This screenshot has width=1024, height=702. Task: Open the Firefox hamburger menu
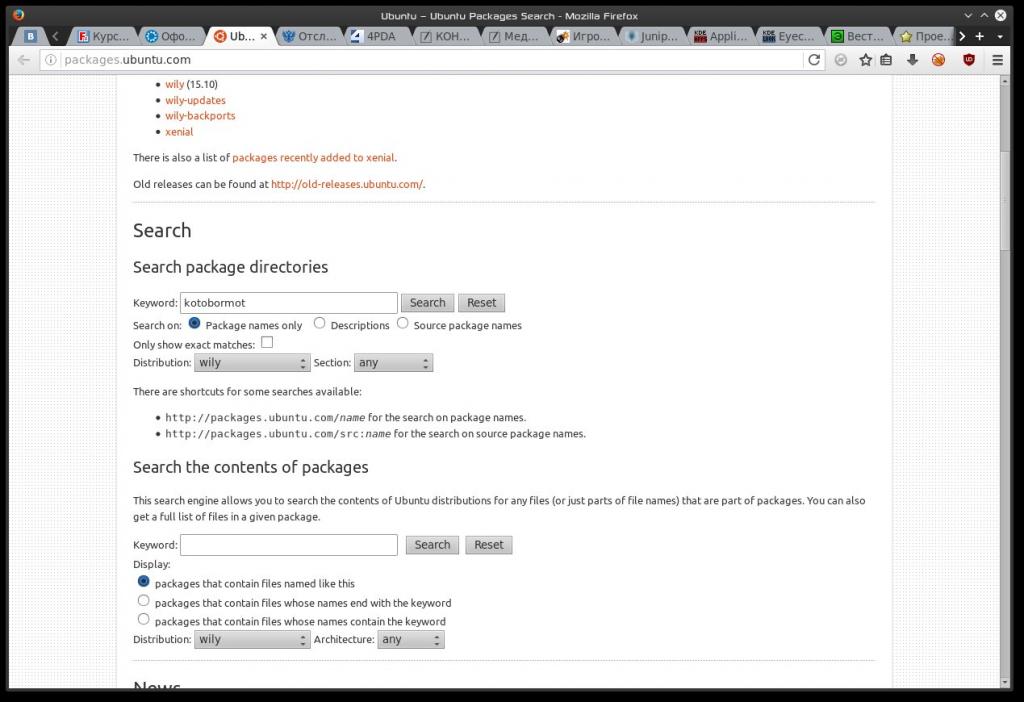(x=997, y=60)
